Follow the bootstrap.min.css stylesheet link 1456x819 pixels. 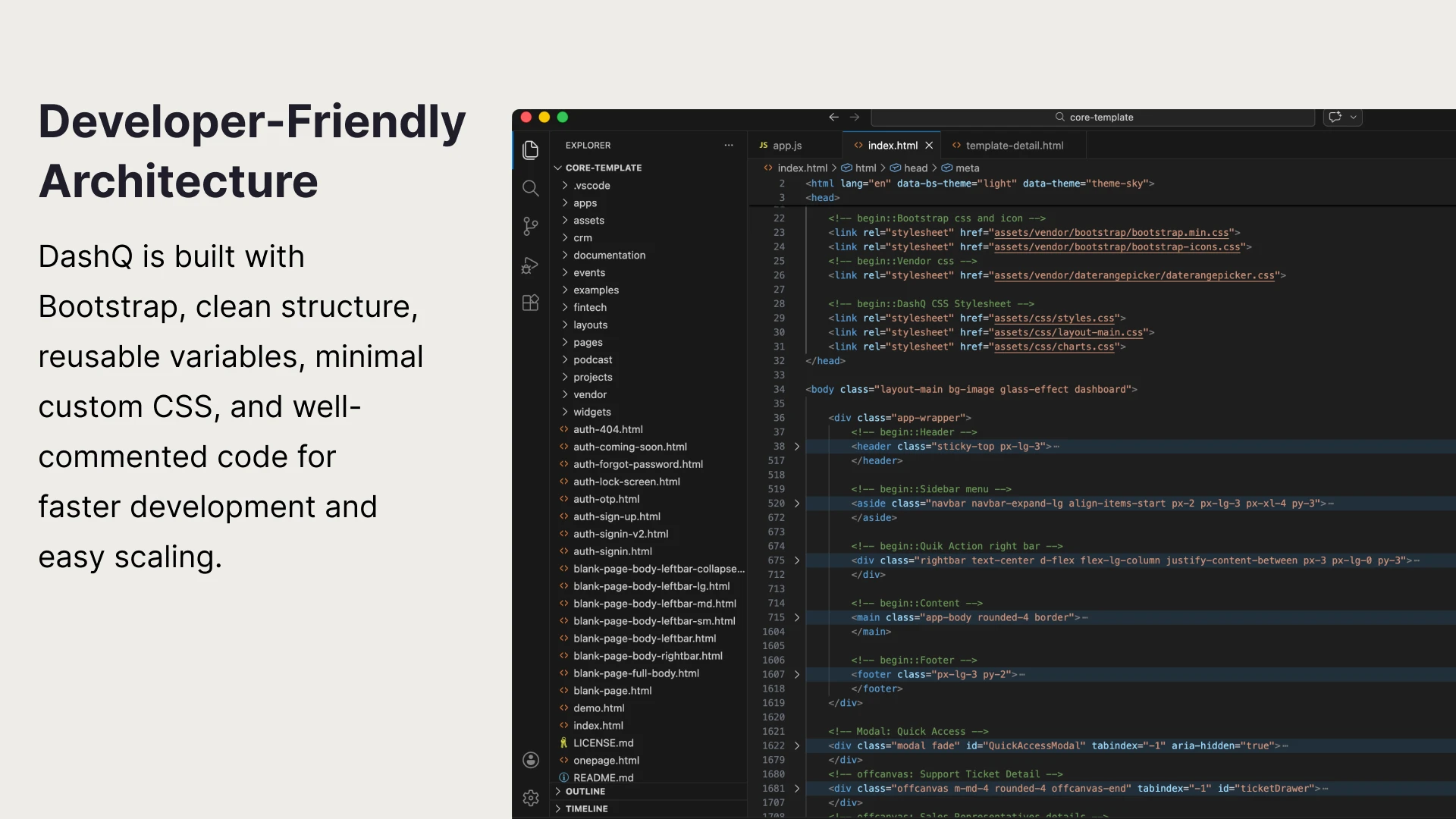(1111, 233)
